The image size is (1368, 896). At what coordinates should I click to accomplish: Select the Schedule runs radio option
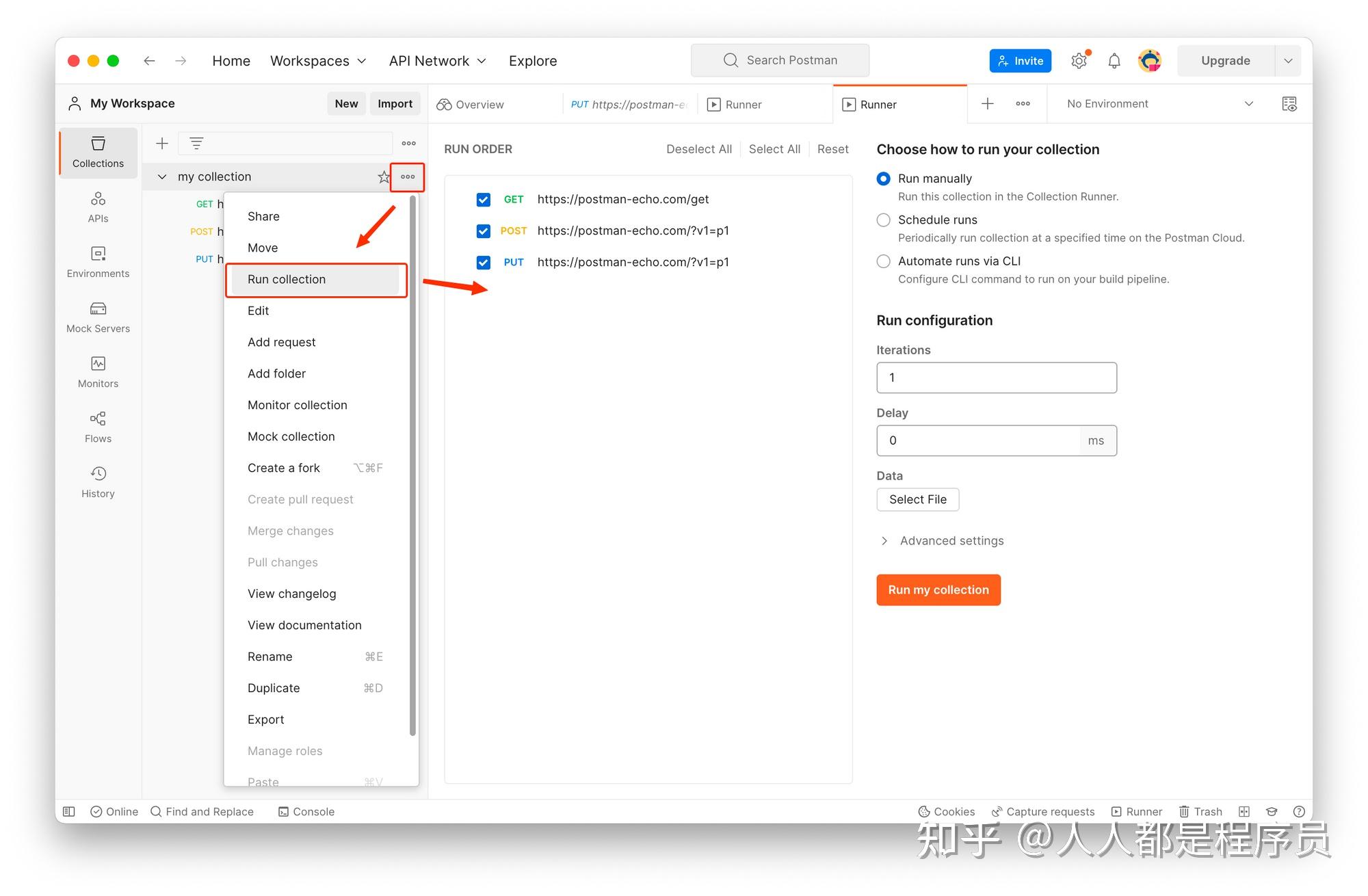[883, 220]
